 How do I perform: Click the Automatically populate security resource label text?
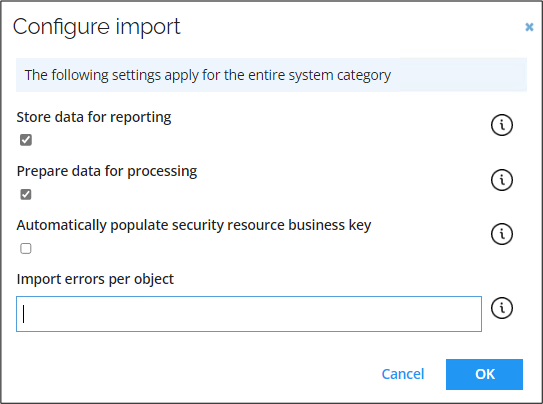[194, 225]
